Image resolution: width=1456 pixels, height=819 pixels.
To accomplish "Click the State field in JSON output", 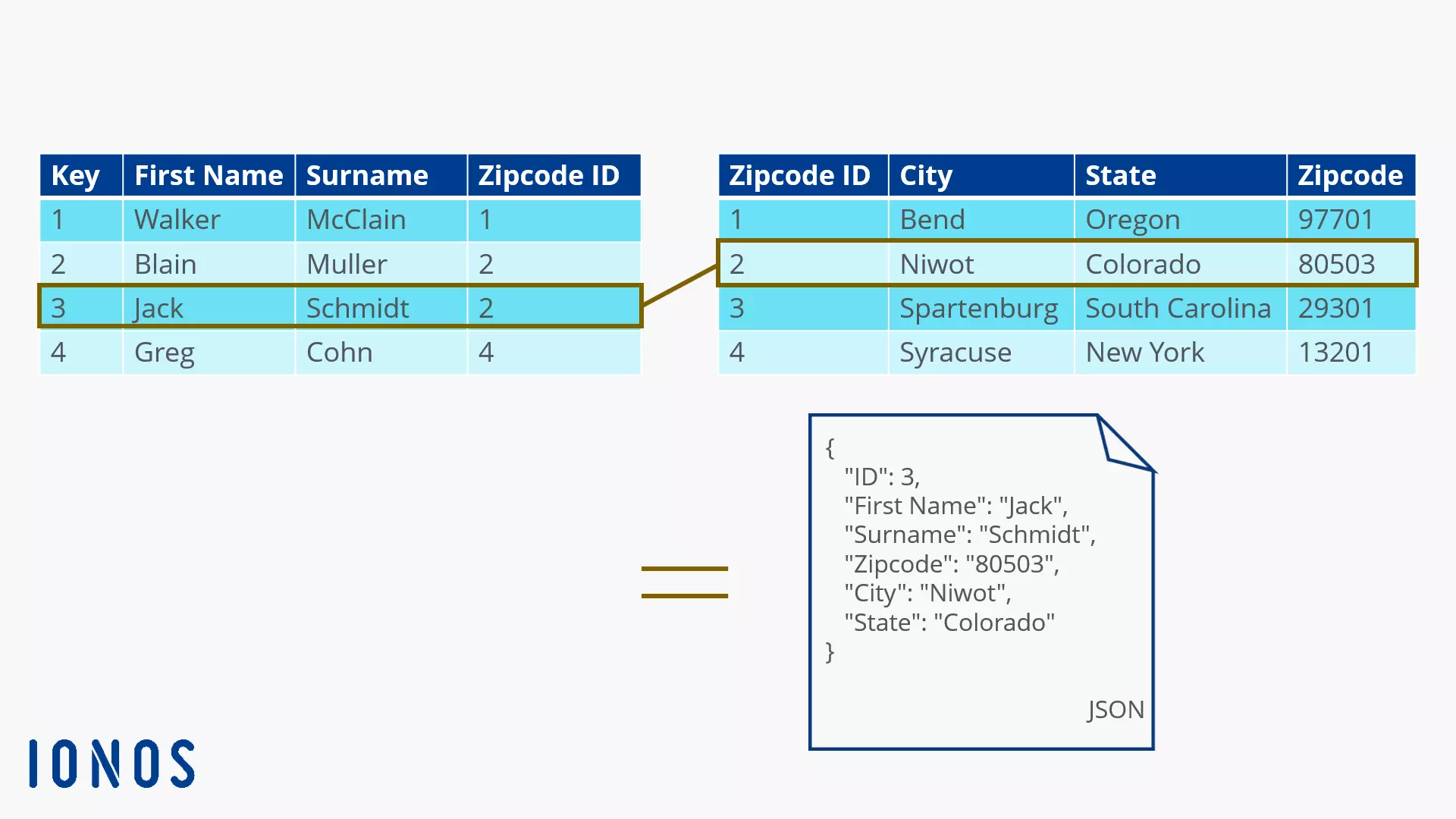I will tap(880, 622).
